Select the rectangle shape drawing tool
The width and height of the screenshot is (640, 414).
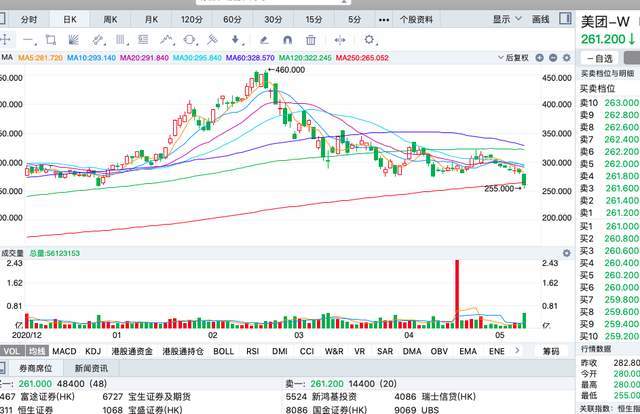[51, 40]
